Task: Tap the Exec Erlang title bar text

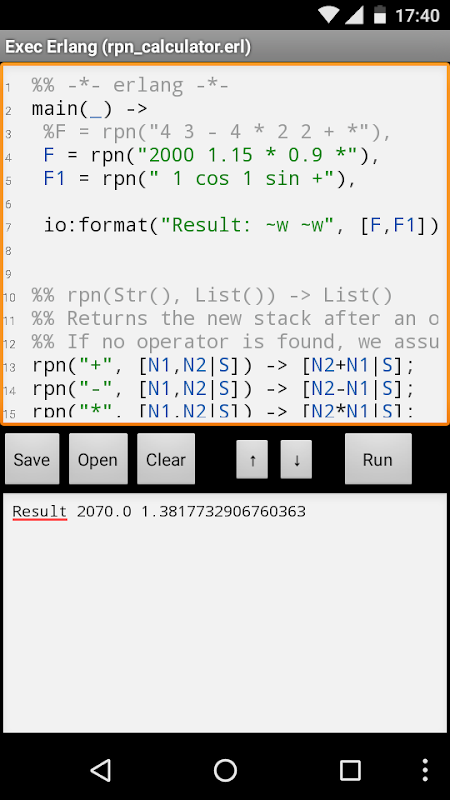Action: (x=128, y=47)
